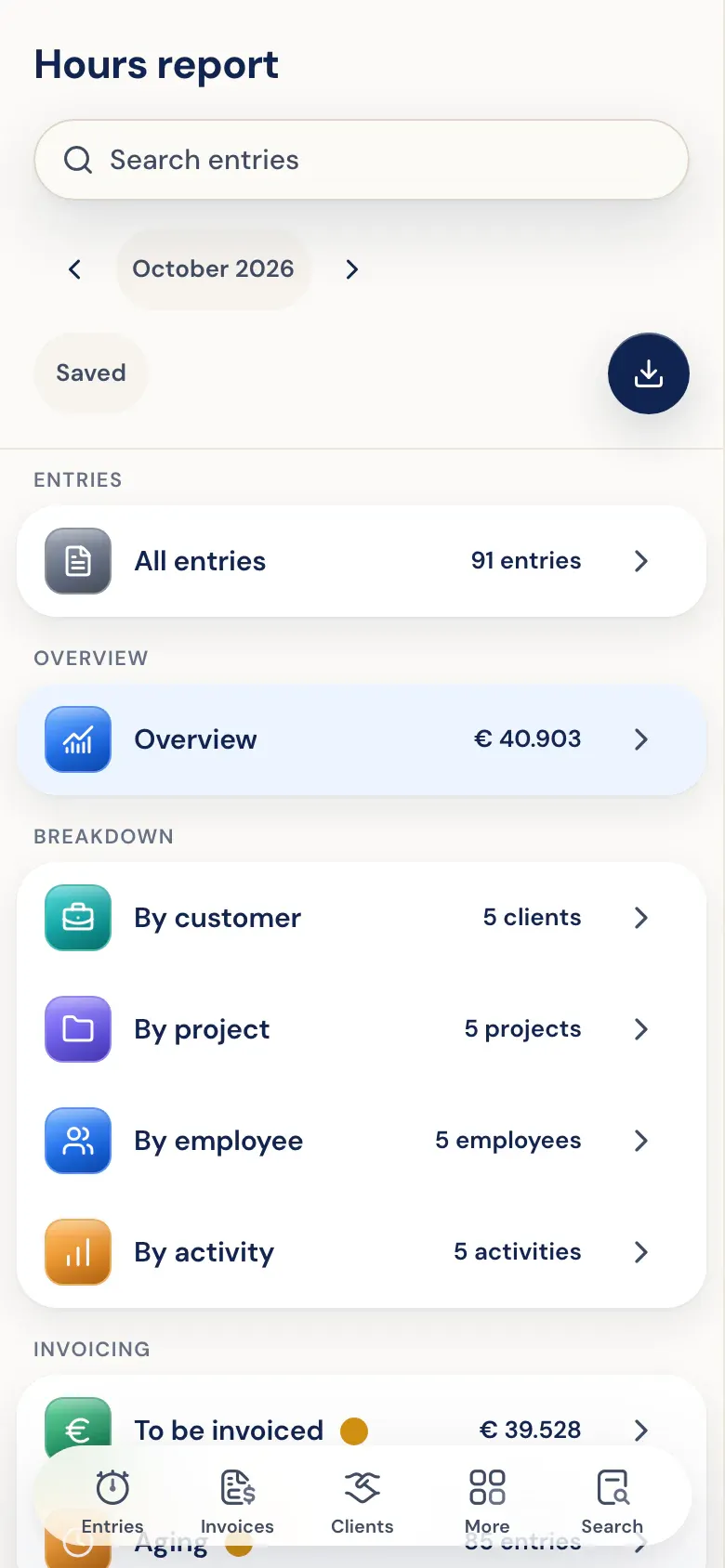This screenshot has width=725, height=1568.
Task: Open the Overview chart icon
Action: [x=78, y=739]
